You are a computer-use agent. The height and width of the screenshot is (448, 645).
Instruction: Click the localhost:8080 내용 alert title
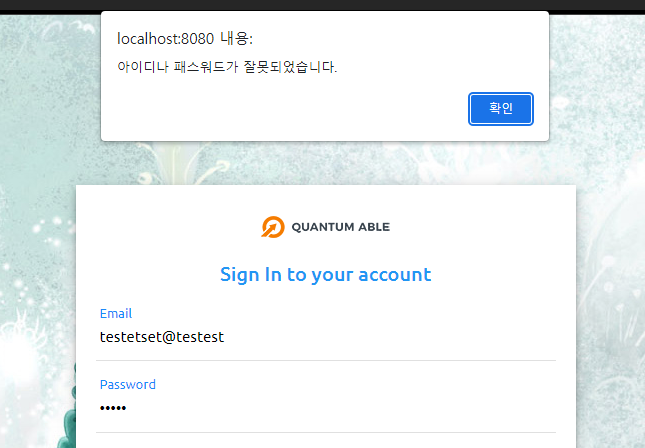[185, 39]
